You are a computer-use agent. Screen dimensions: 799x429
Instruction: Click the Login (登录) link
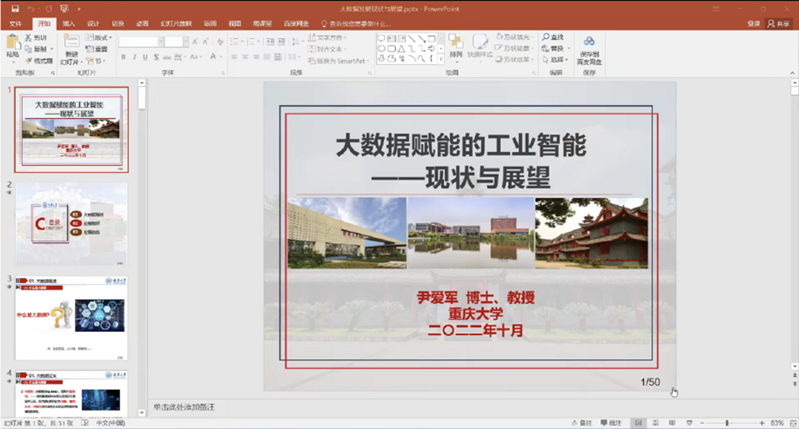(x=753, y=22)
